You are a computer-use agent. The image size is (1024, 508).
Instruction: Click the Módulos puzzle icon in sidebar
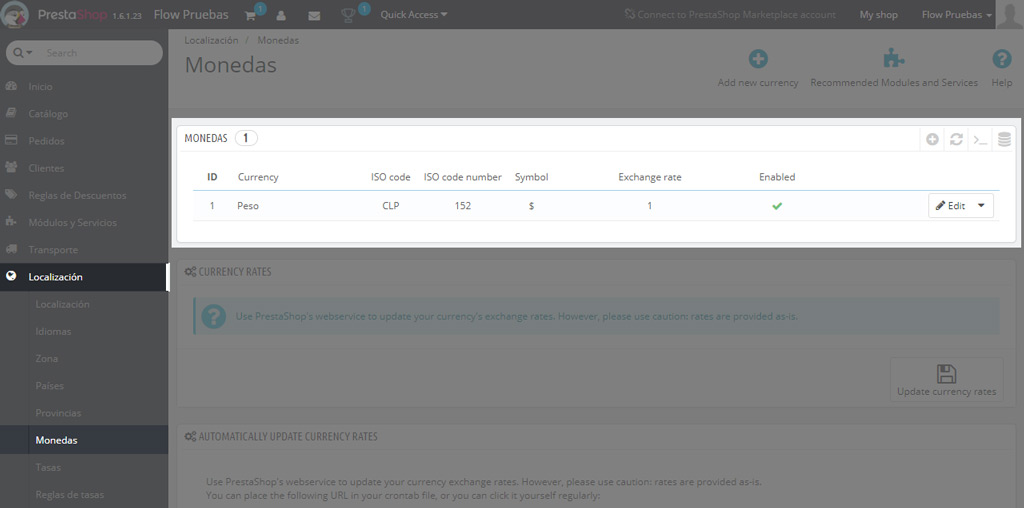coord(10,222)
